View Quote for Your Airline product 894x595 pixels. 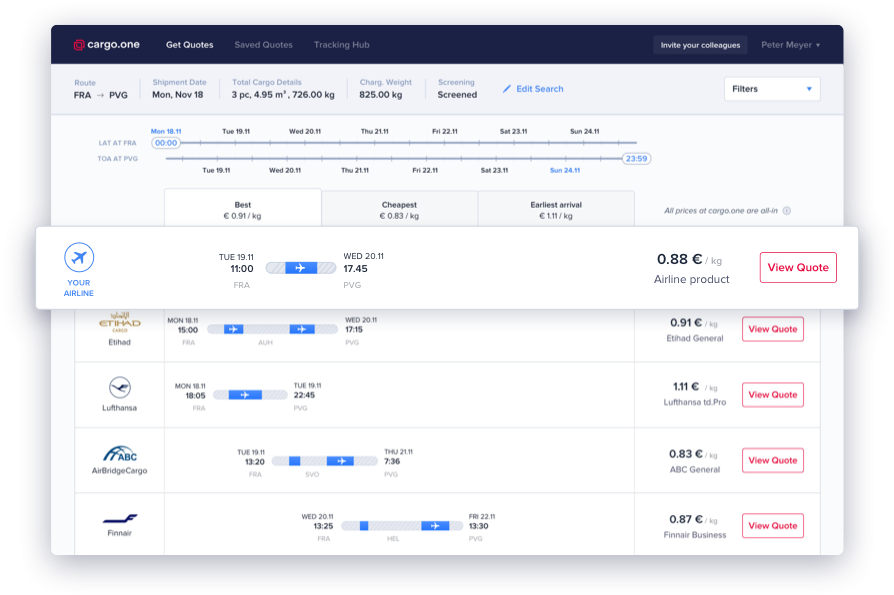point(798,267)
